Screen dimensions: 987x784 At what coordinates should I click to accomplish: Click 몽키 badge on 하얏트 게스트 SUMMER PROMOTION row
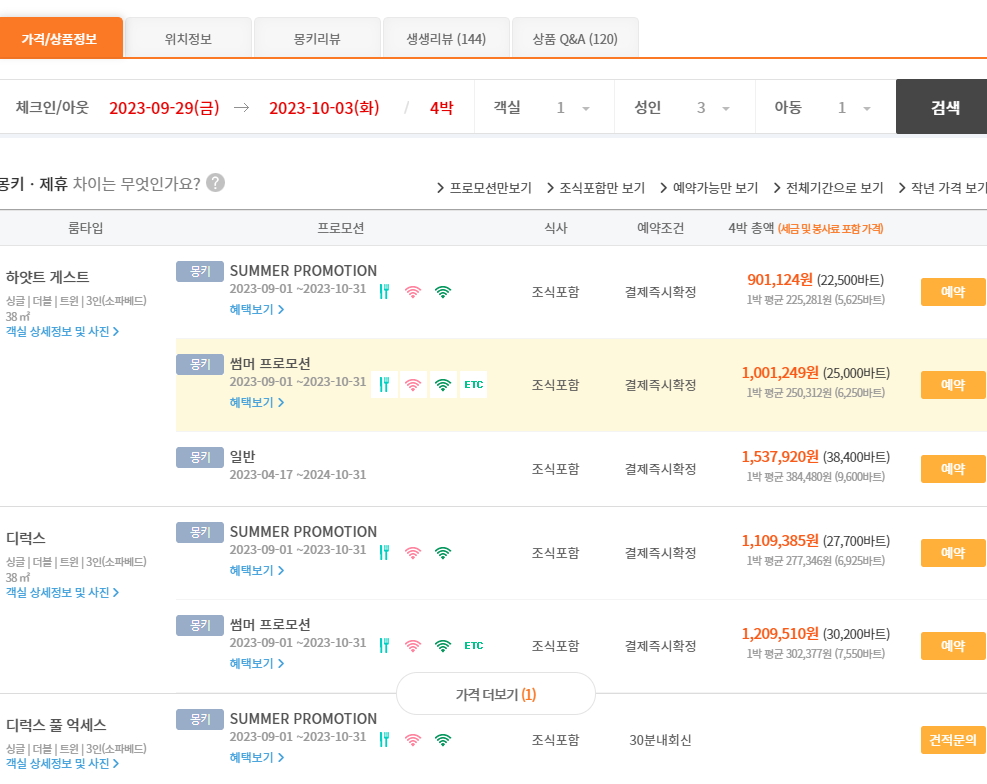tap(200, 271)
